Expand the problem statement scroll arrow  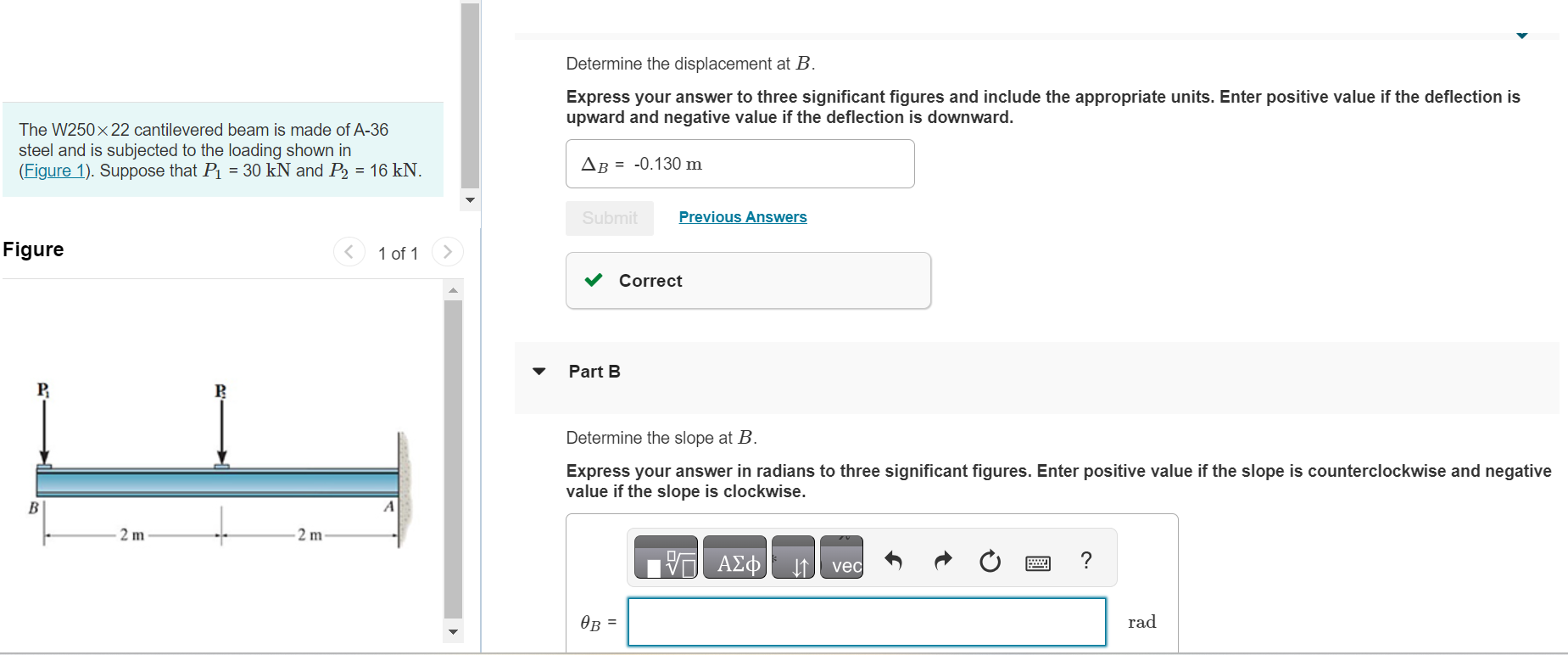[x=470, y=200]
